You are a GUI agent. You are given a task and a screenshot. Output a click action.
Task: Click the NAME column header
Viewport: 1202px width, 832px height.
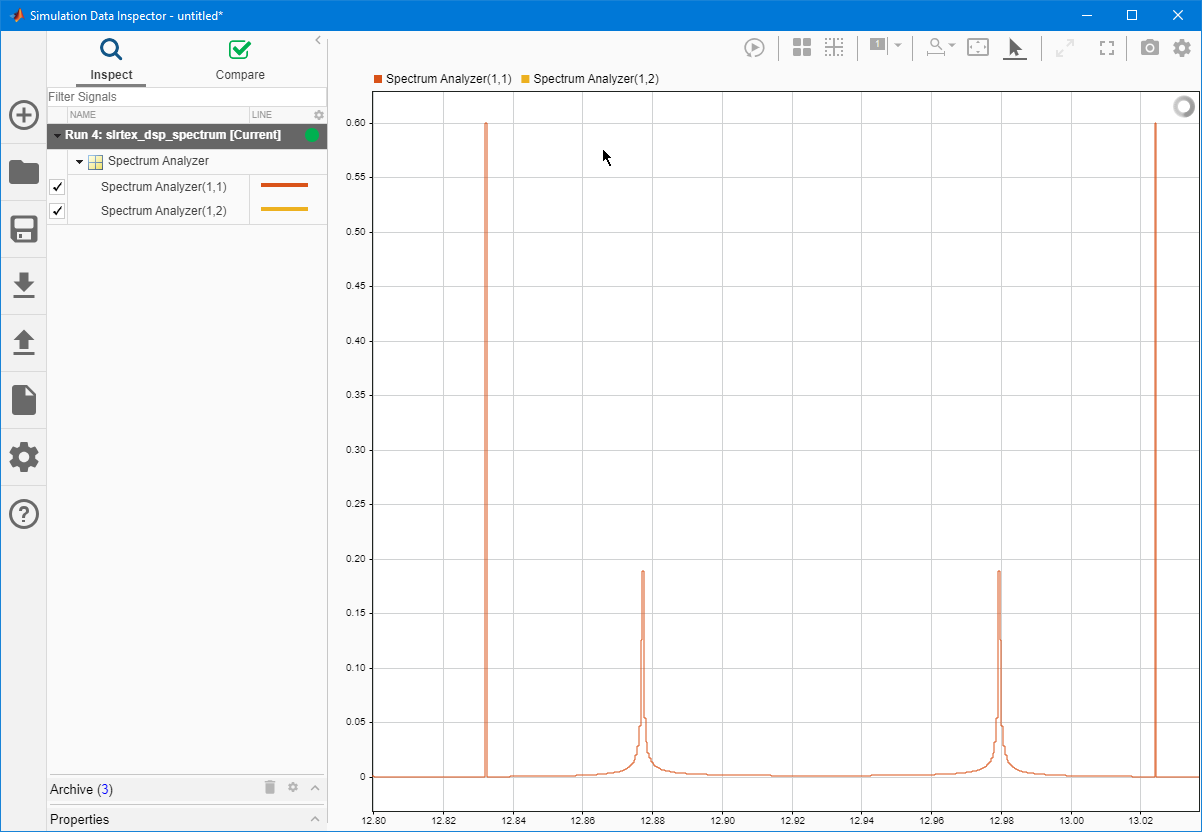[x=82, y=115]
